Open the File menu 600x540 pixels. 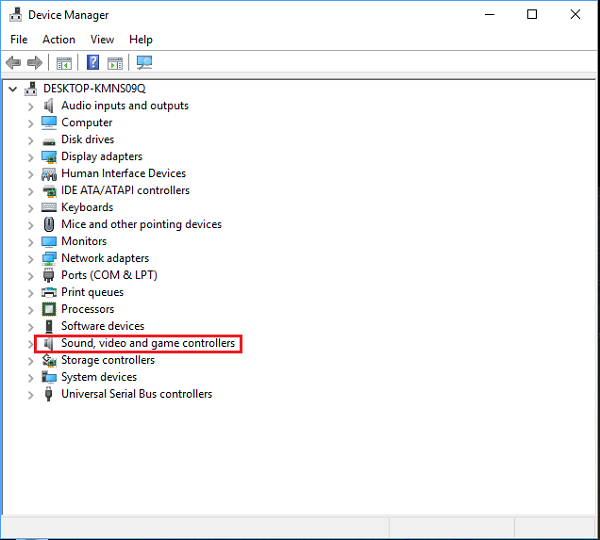(19, 39)
